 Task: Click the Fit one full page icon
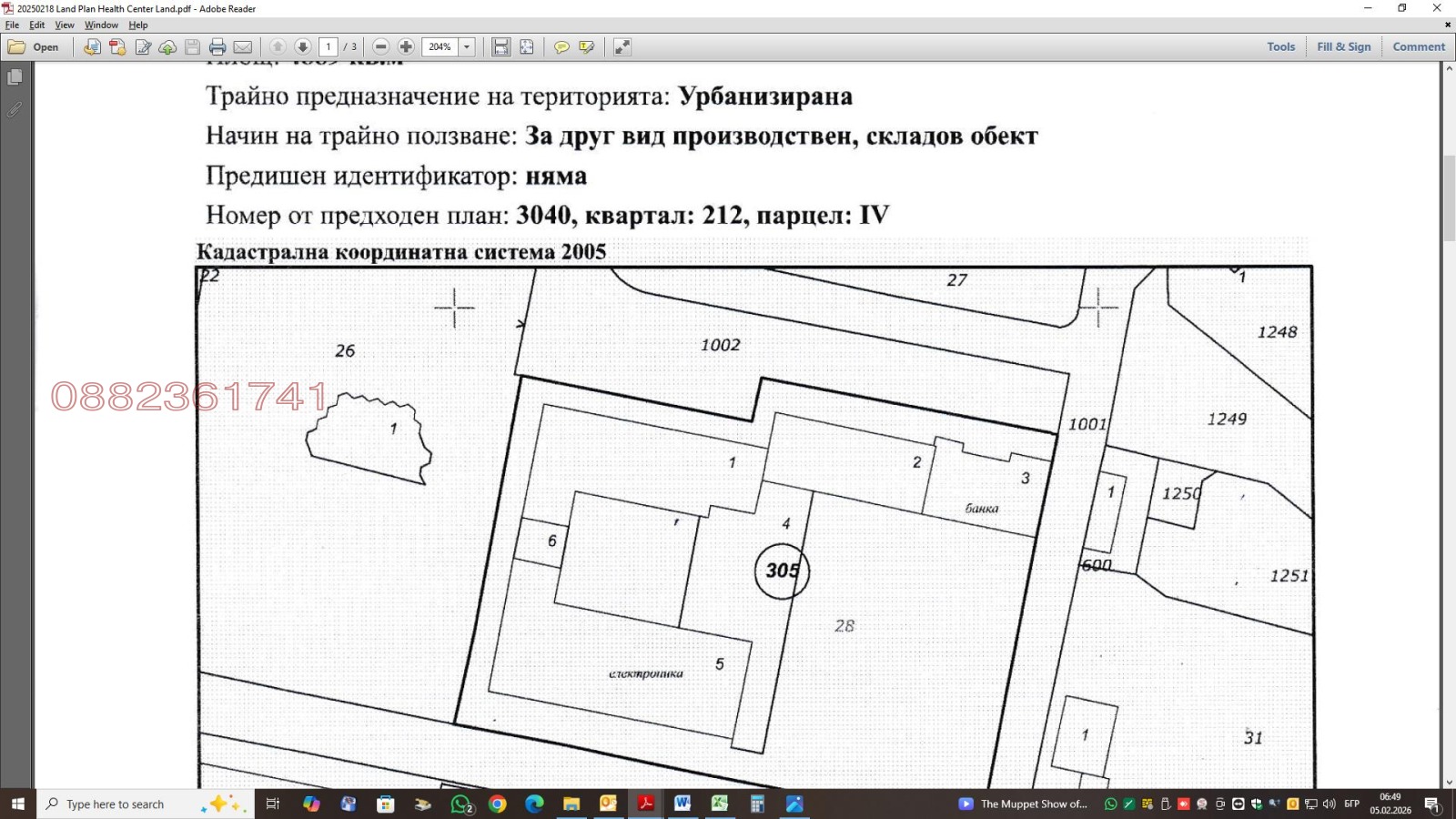[x=526, y=47]
